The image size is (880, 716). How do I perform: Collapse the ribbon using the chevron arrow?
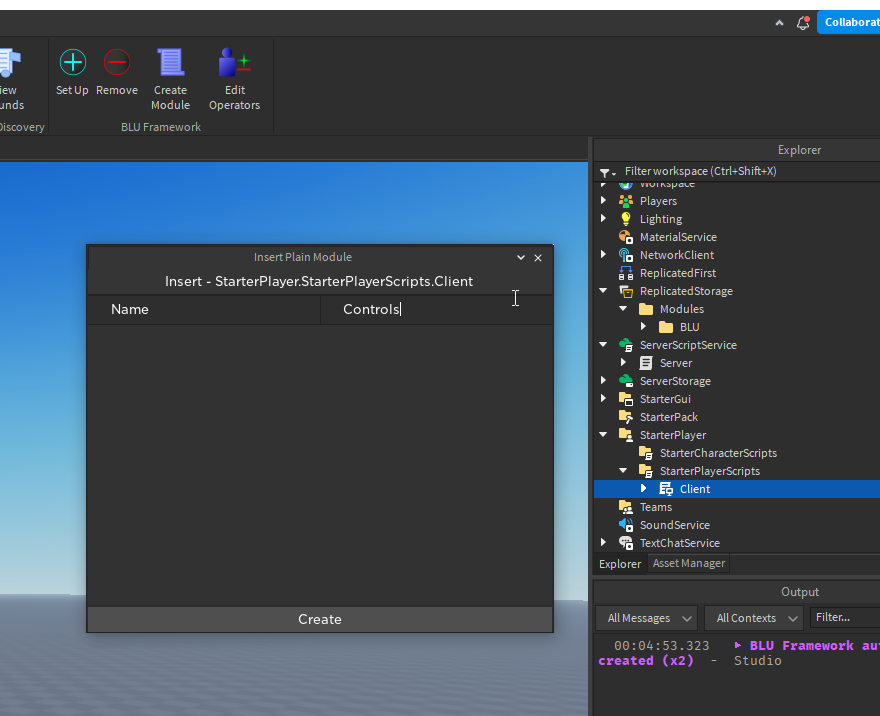click(779, 22)
